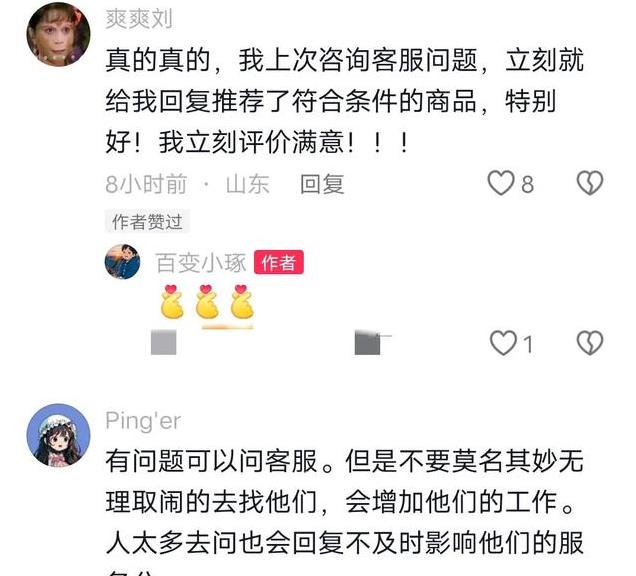Tap the username 百变小琢
This screenshot has height=576, width=636.
[x=201, y=263]
